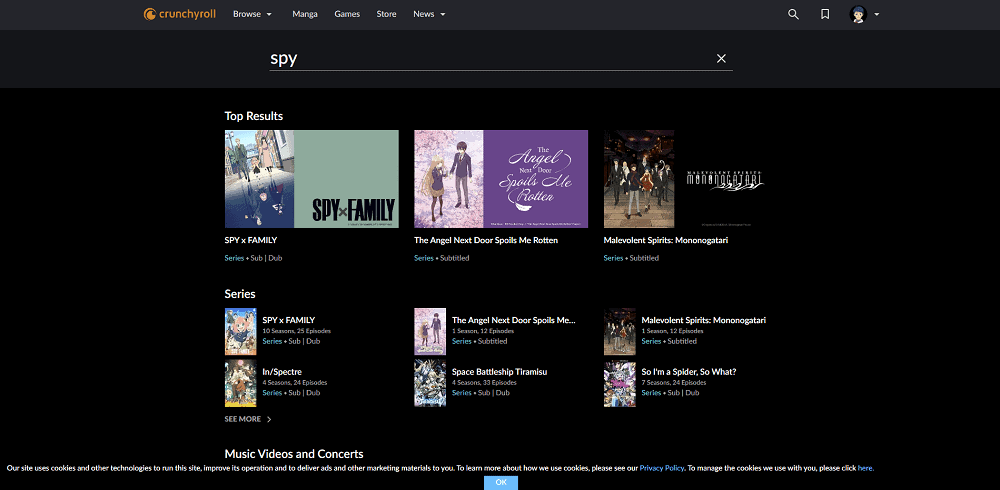Expand the News dropdown
The height and width of the screenshot is (490, 1000).
(429, 14)
